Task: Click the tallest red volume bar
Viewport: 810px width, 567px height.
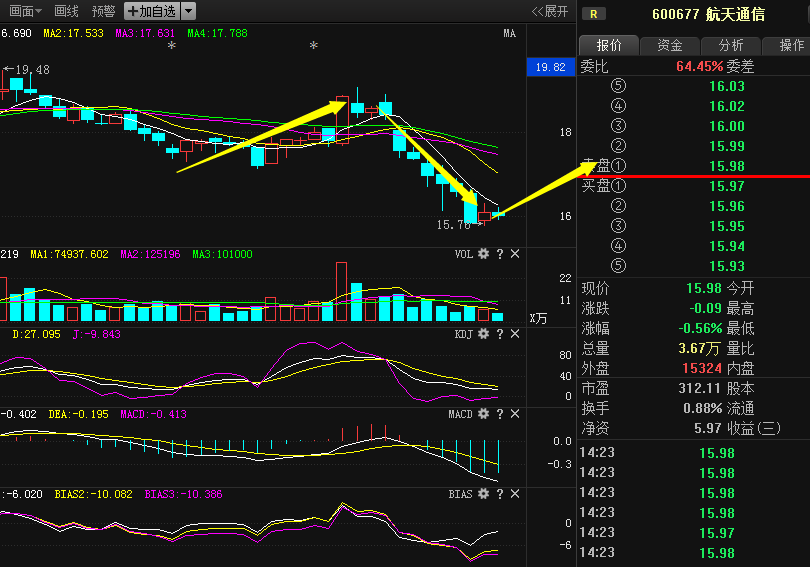Action: (x=341, y=292)
